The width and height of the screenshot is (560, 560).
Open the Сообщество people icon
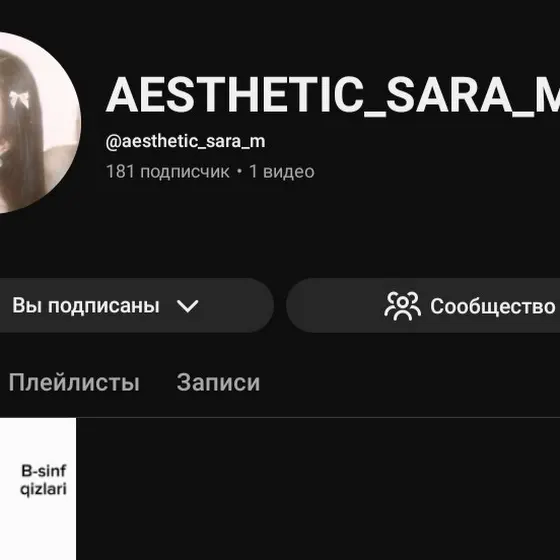point(402,306)
